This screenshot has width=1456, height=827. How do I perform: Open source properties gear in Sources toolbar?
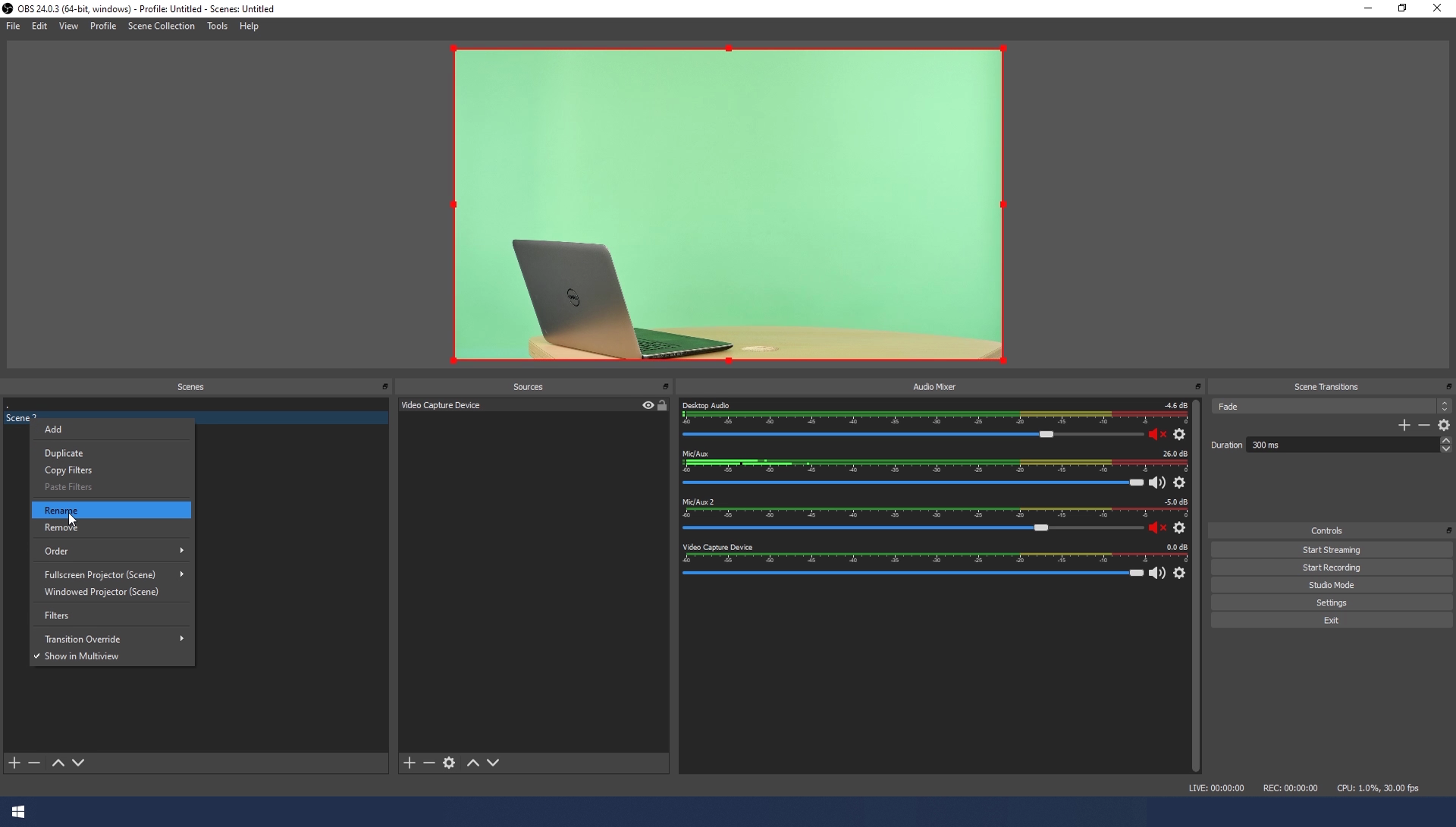point(449,763)
